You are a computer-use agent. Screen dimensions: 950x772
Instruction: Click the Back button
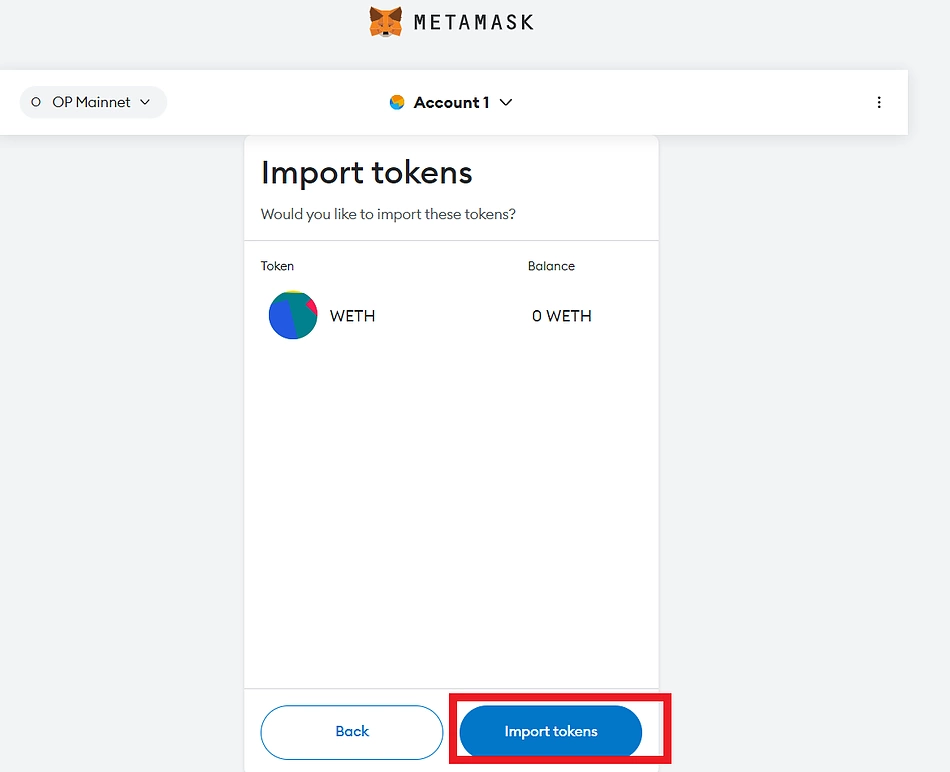[x=351, y=731]
